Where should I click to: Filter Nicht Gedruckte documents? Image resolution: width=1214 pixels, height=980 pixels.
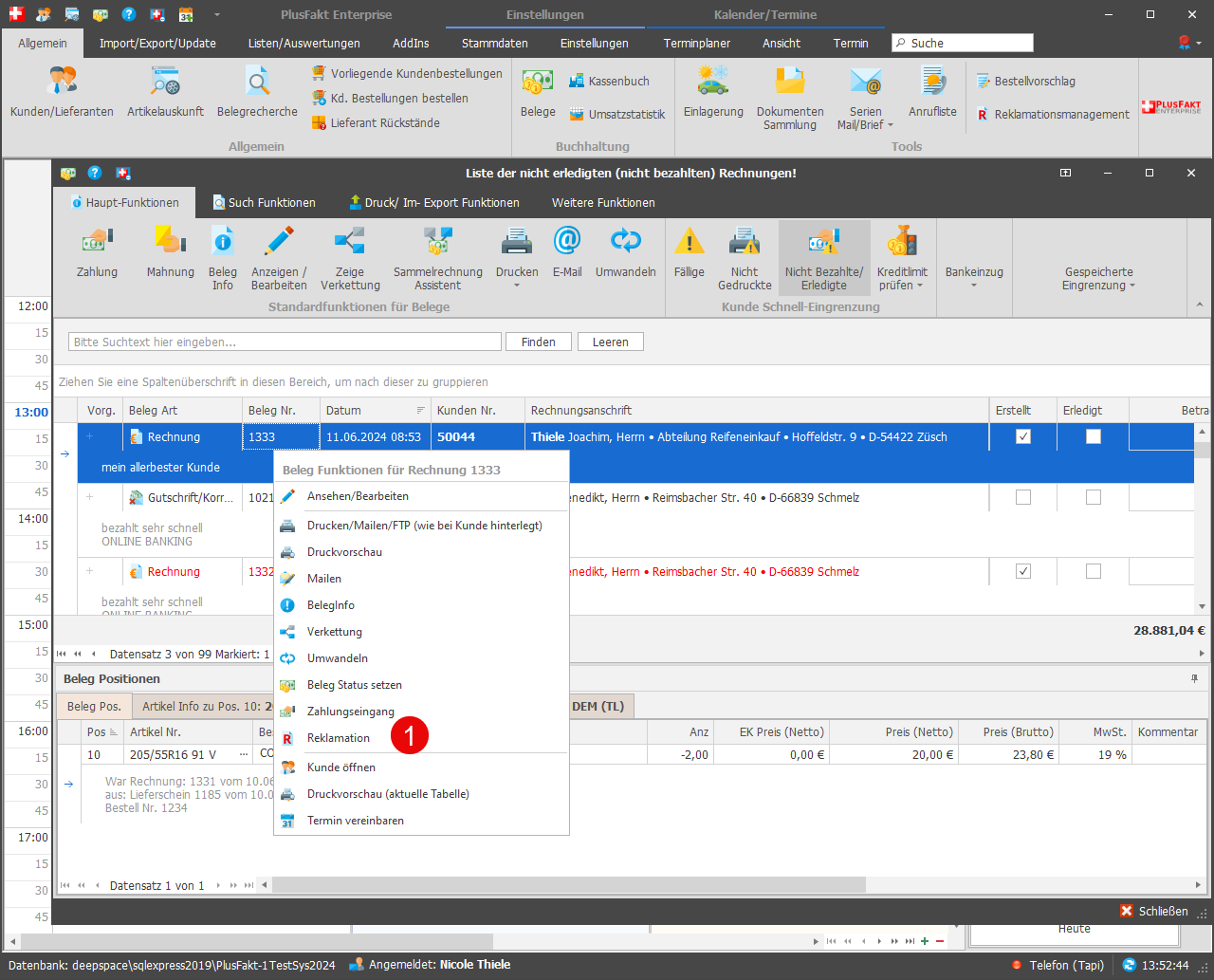point(745,259)
